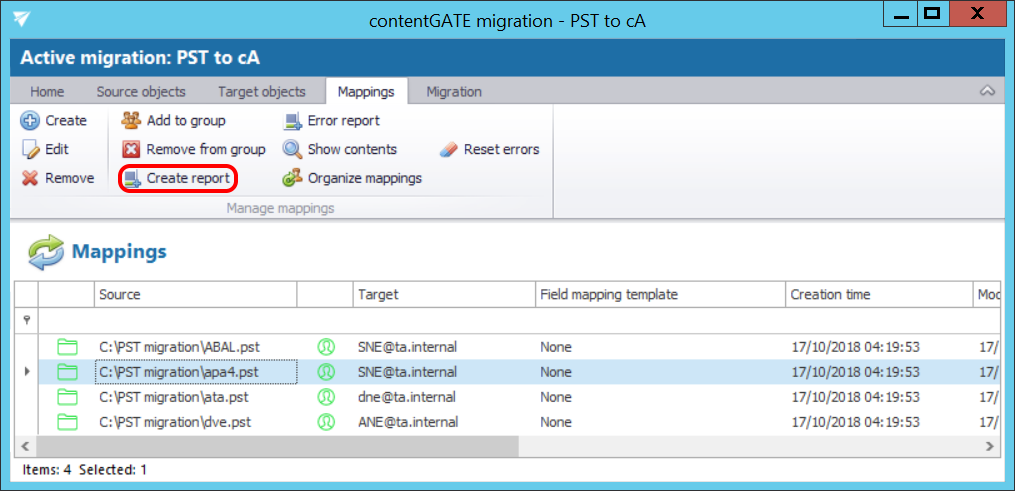The image size is (1015, 491).
Task: Click Organize mappings icon
Action: coord(292,179)
